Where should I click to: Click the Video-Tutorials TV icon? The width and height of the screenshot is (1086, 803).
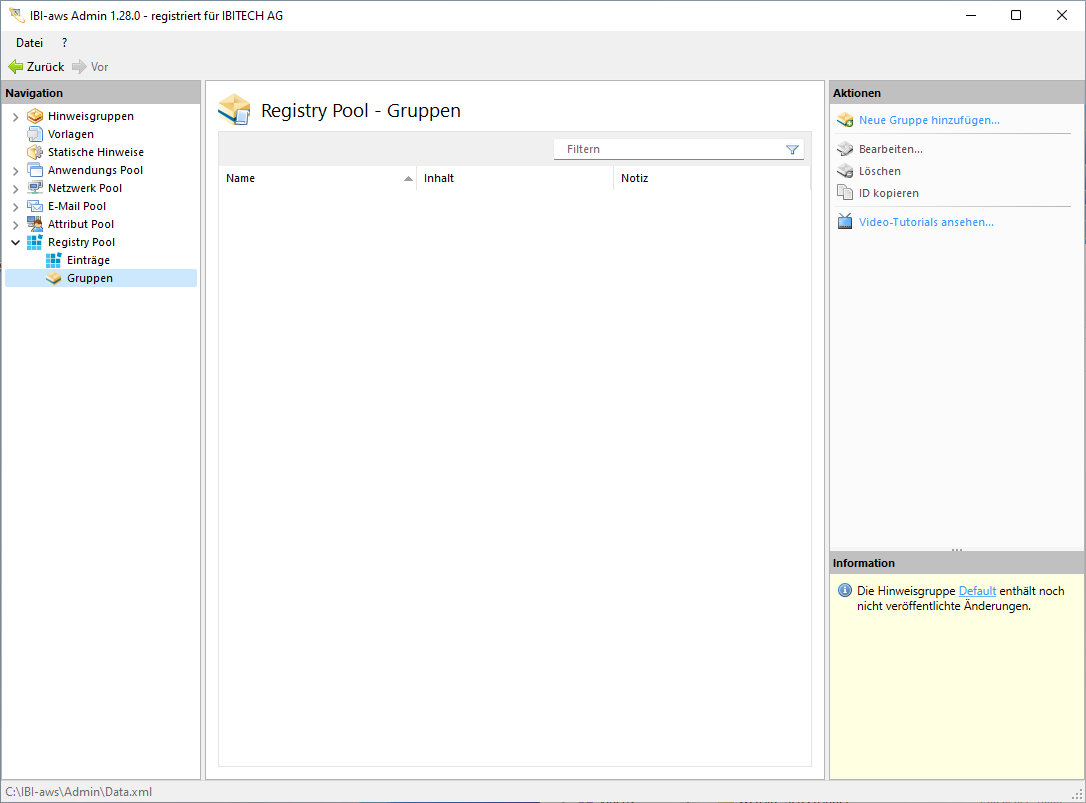pos(845,222)
